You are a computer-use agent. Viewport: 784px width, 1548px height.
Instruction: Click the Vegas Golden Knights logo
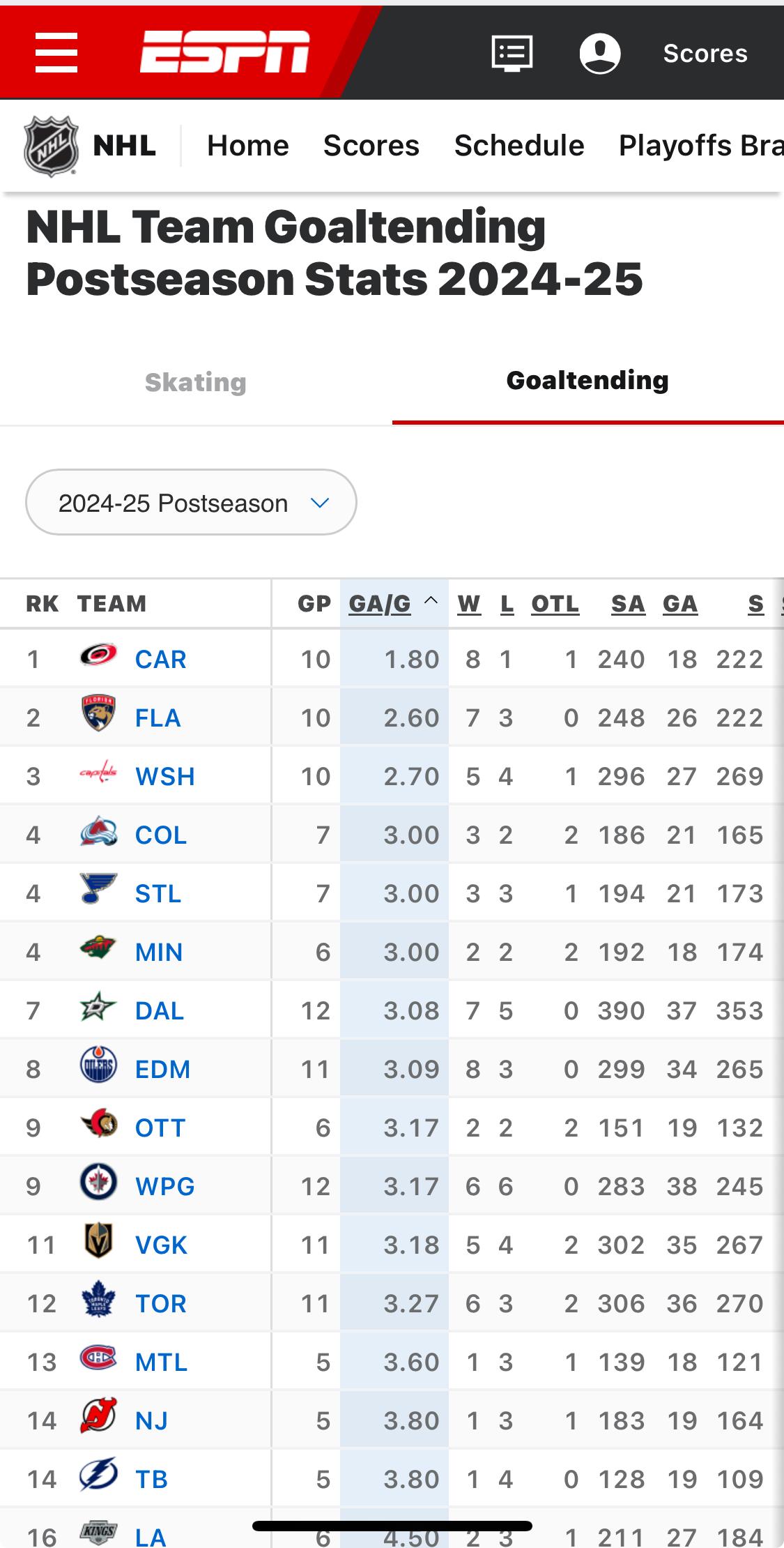point(98,1242)
